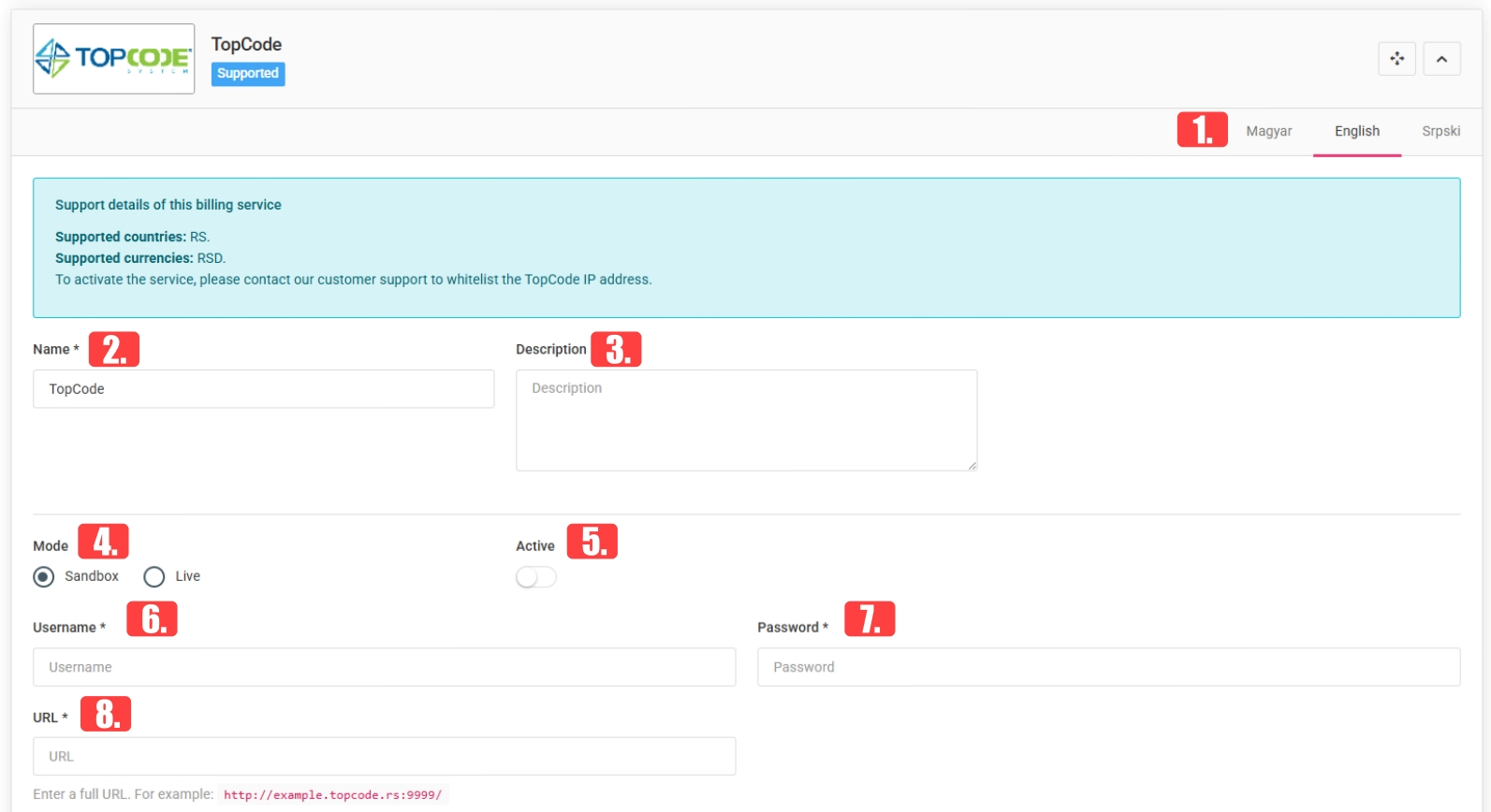Collapse the TopCode panel with chevron
The width and height of the screenshot is (1491, 812).
1441,59
